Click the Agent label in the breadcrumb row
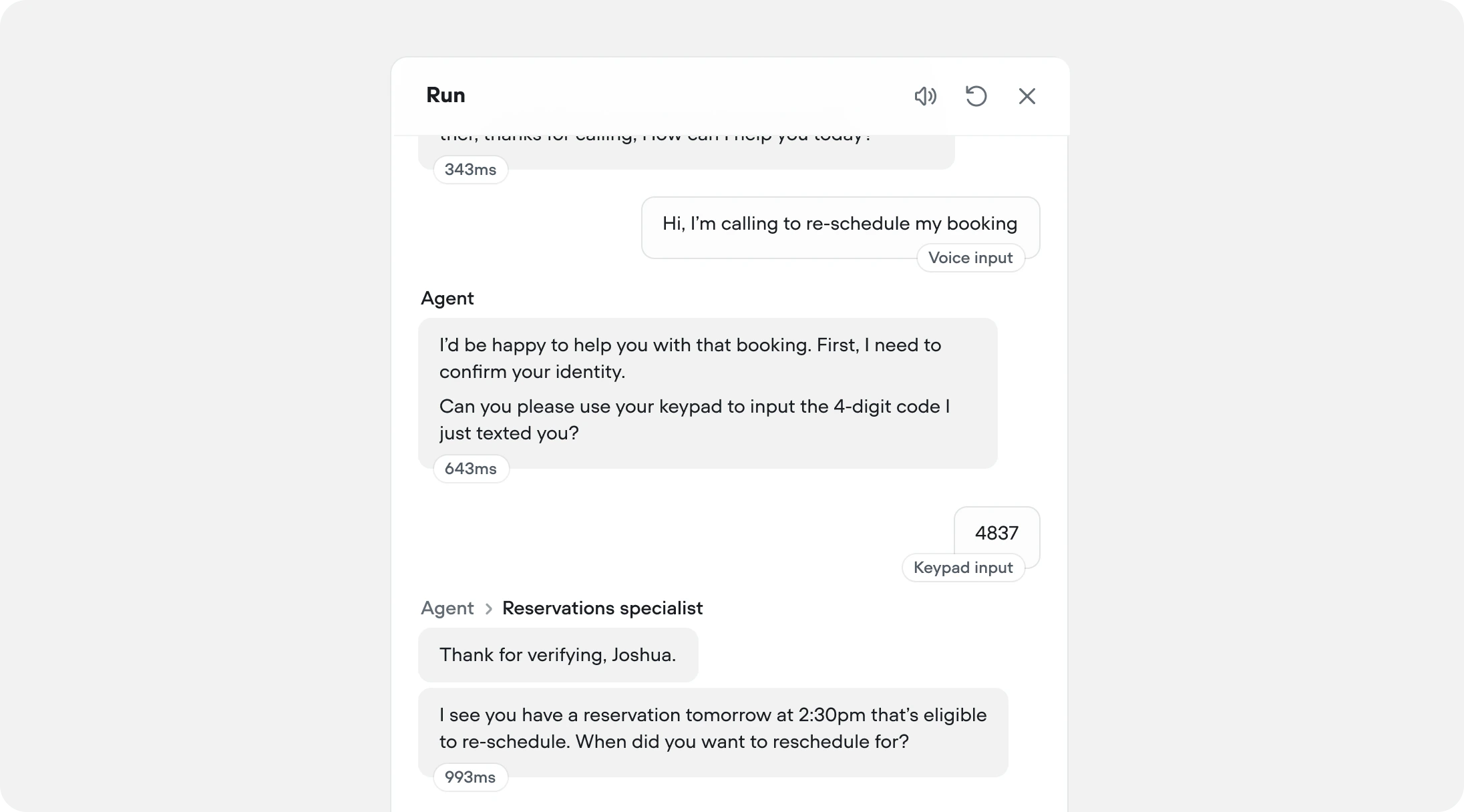The width and height of the screenshot is (1464, 812). click(x=447, y=608)
